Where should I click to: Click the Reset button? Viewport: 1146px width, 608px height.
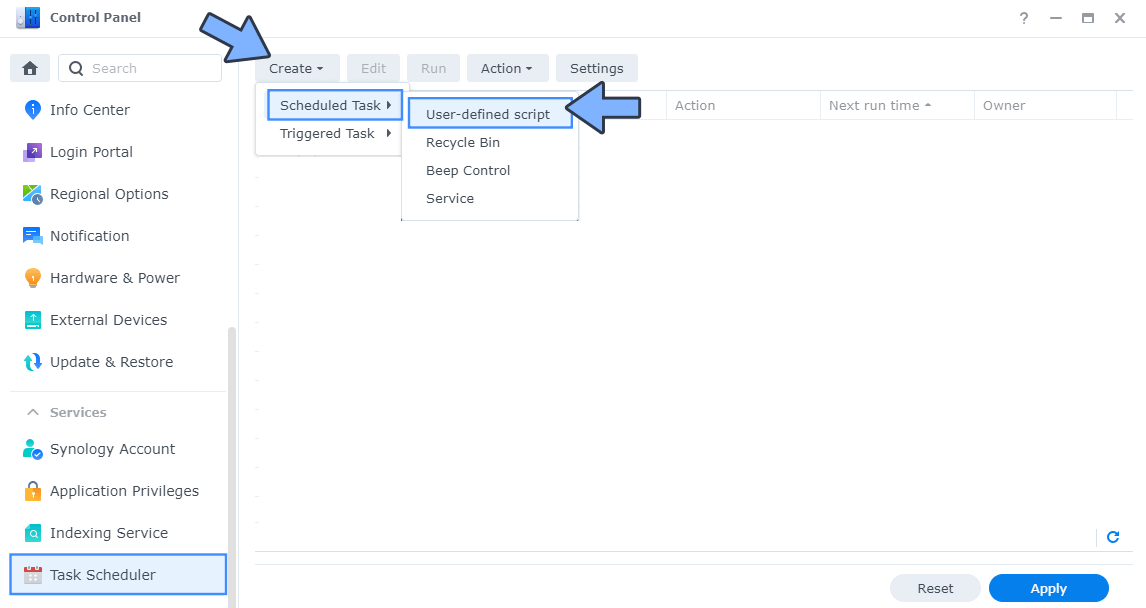pyautogui.click(x=935, y=588)
